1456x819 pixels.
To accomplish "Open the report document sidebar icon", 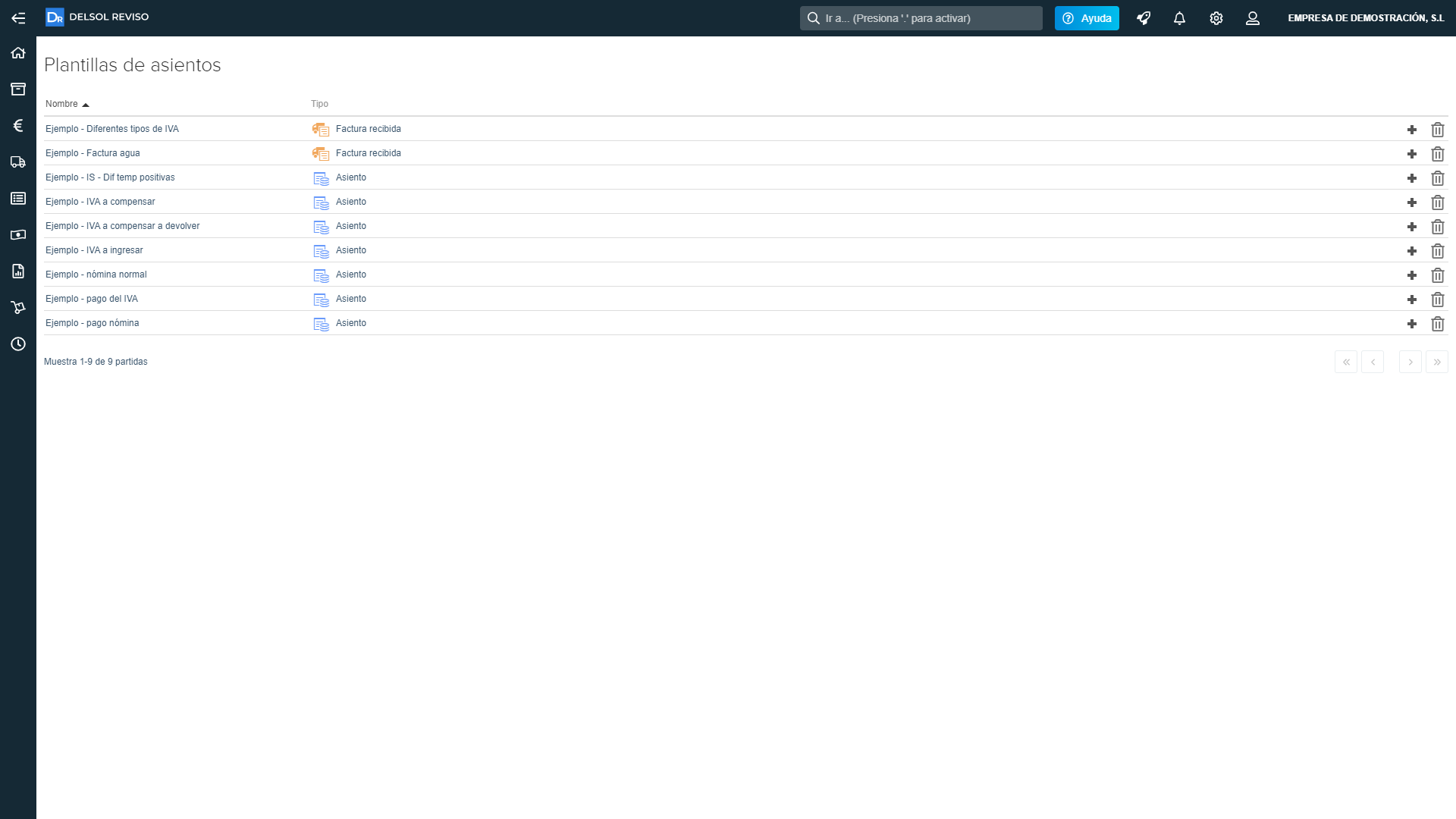I will coord(18,271).
